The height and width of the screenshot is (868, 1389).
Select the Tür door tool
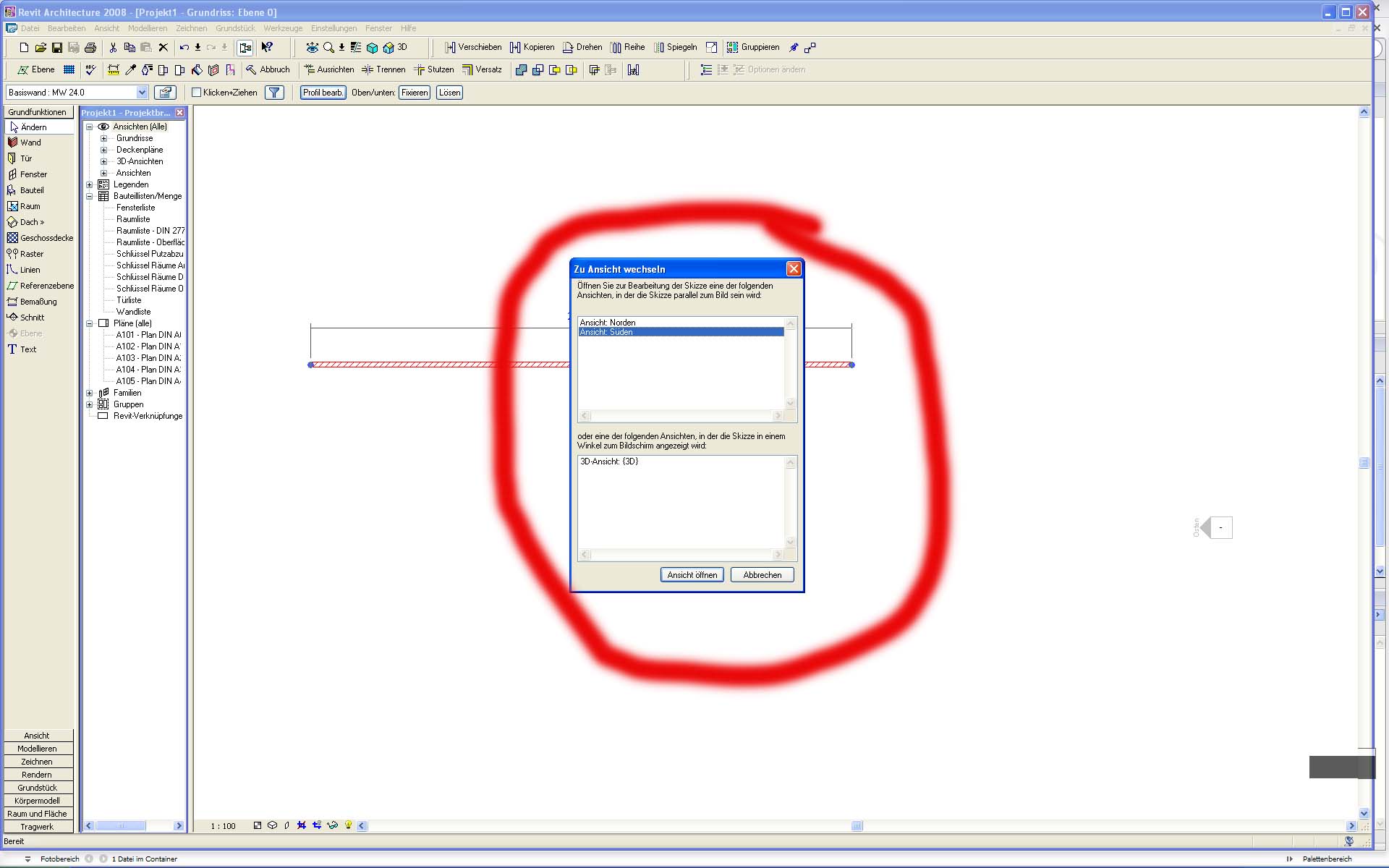[x=20, y=158]
